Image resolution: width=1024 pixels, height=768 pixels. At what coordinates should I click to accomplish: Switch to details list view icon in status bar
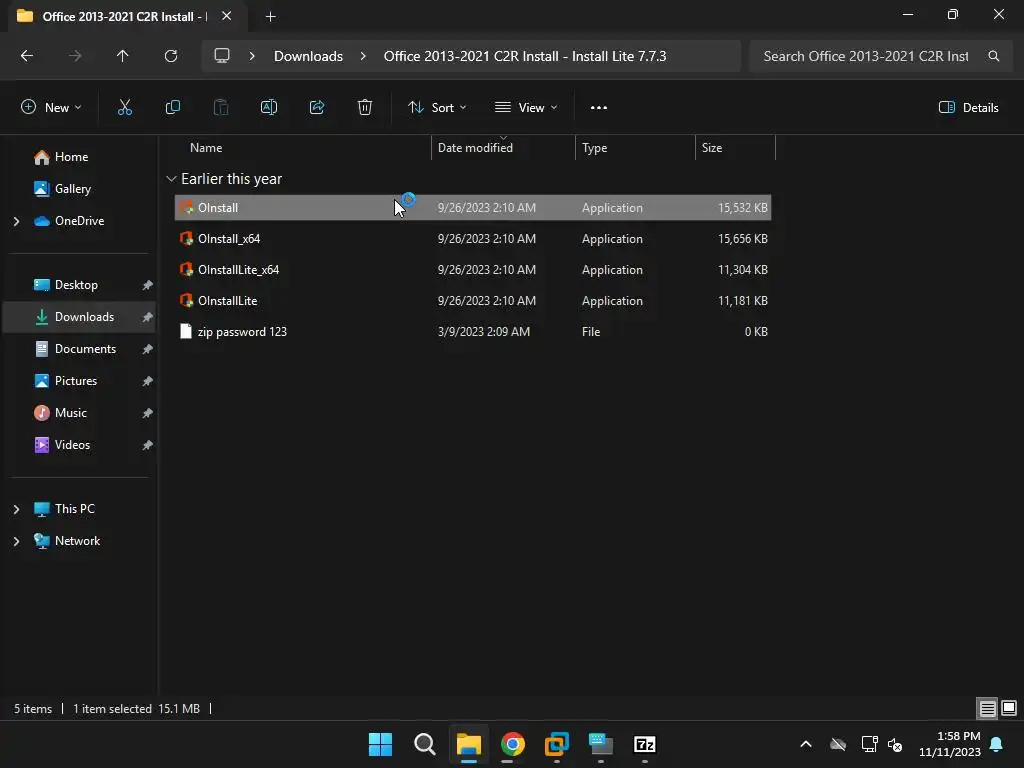pyautogui.click(x=987, y=708)
